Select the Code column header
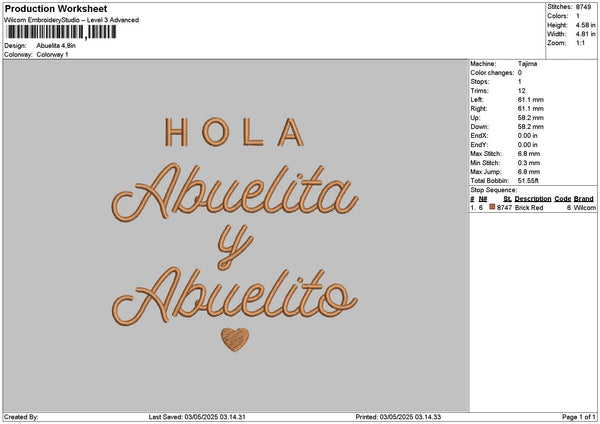The height and width of the screenshot is (424, 600). 563,198
